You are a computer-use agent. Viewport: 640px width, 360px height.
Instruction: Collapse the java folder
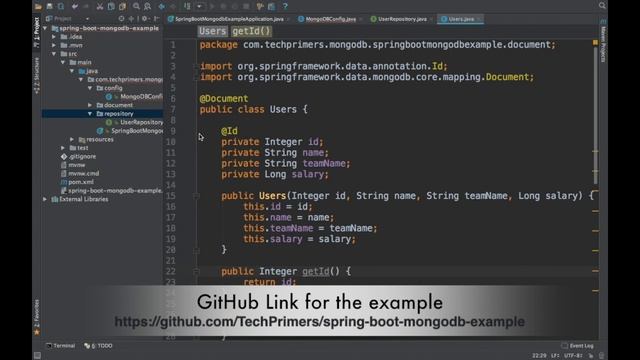click(72, 71)
